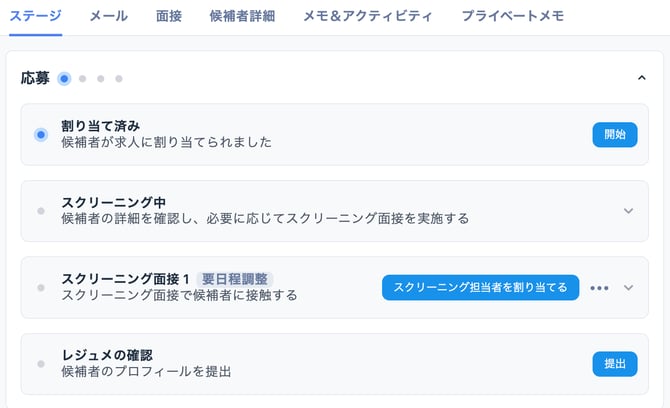Expand the スクリーニング中 stage row
This screenshot has height=408, width=670.
pyautogui.click(x=628, y=211)
